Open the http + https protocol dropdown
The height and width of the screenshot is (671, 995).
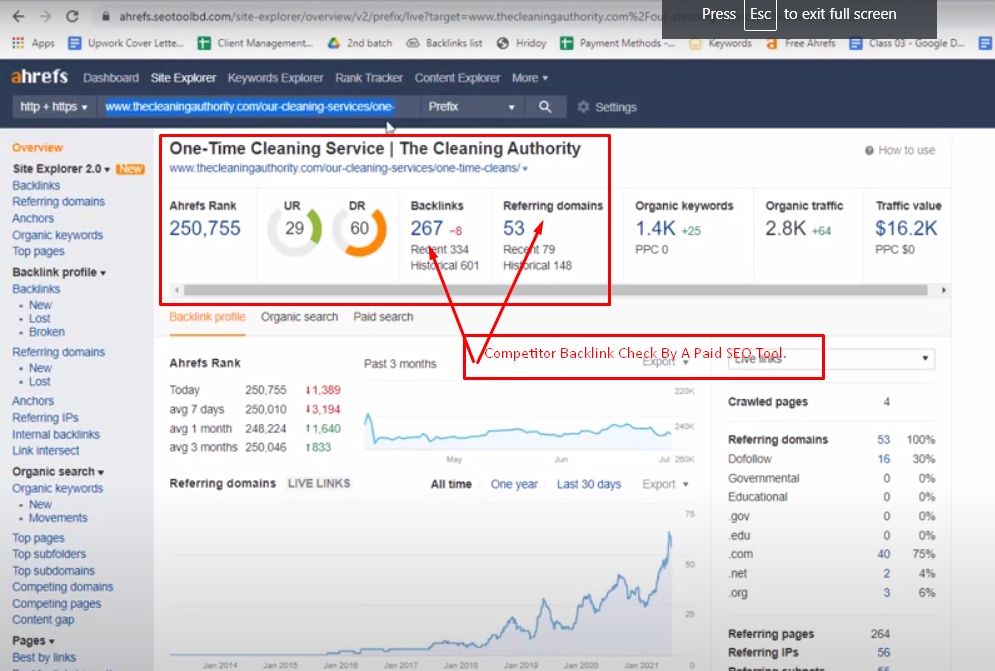click(x=55, y=107)
